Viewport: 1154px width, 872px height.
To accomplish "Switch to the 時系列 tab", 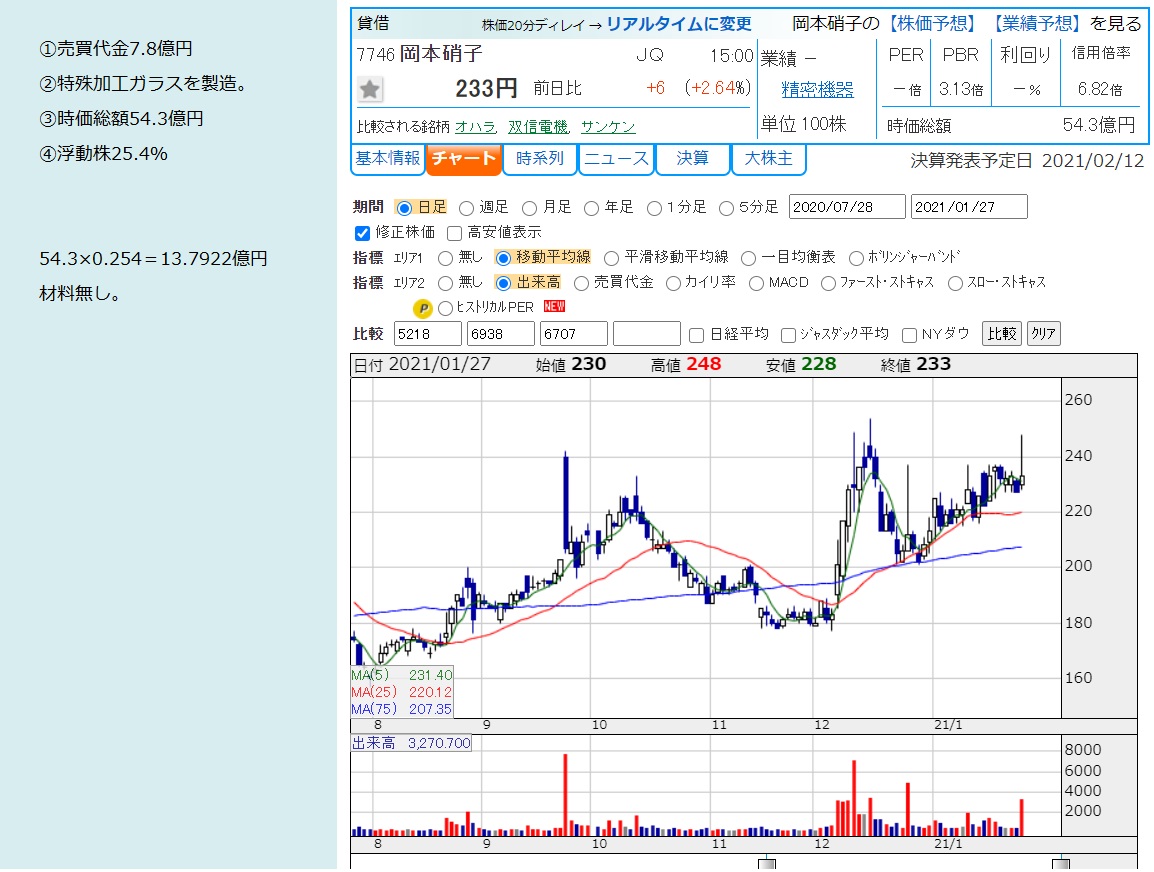I will [540, 159].
